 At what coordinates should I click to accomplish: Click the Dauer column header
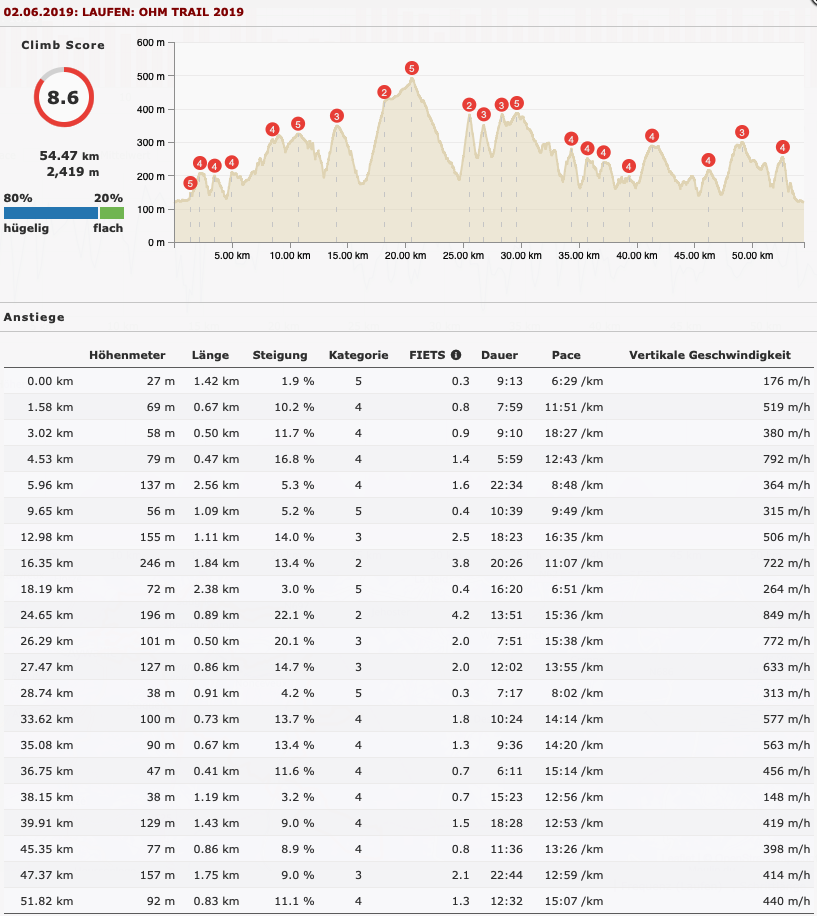499,355
